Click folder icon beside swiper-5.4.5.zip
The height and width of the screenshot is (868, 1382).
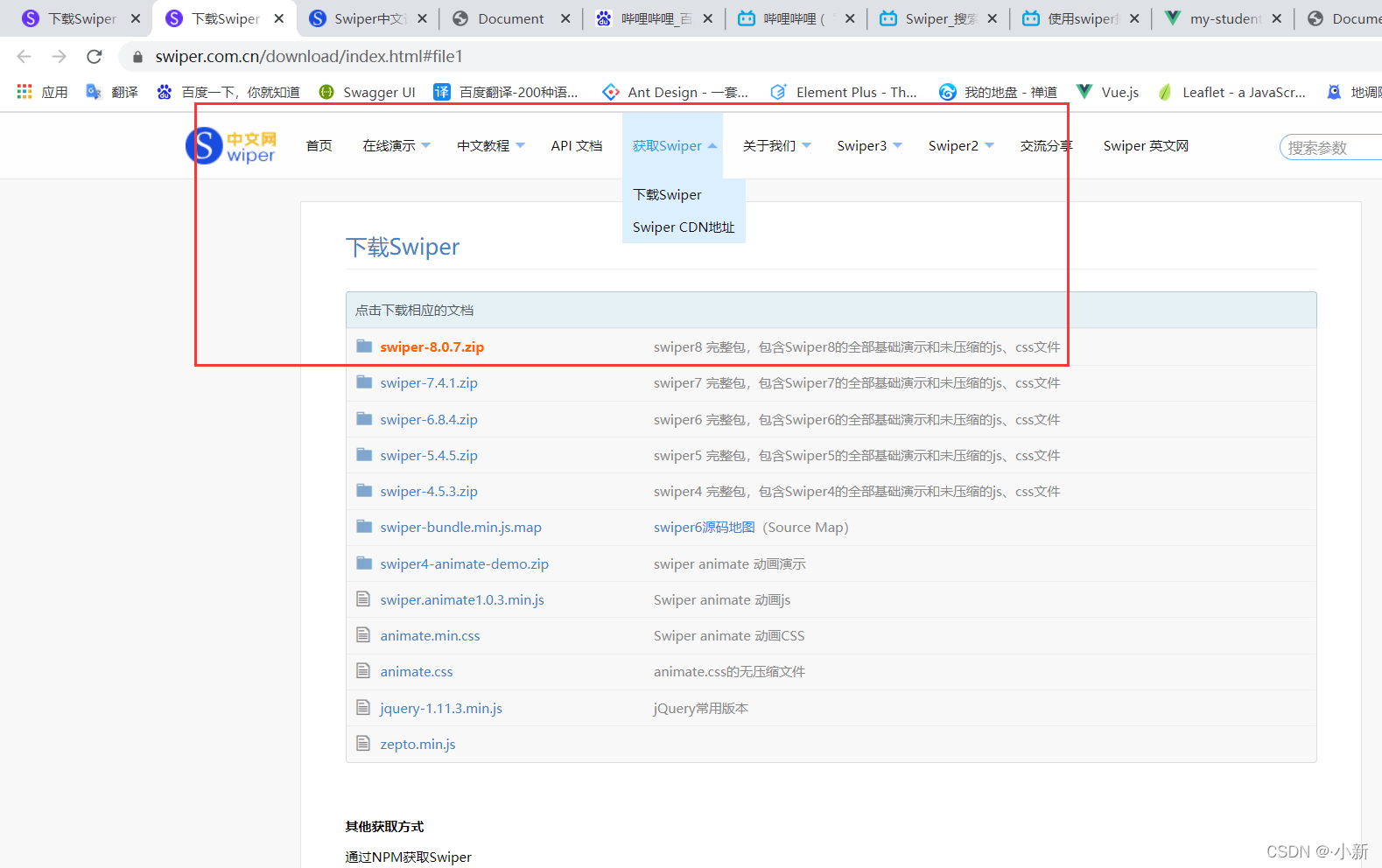pos(364,454)
